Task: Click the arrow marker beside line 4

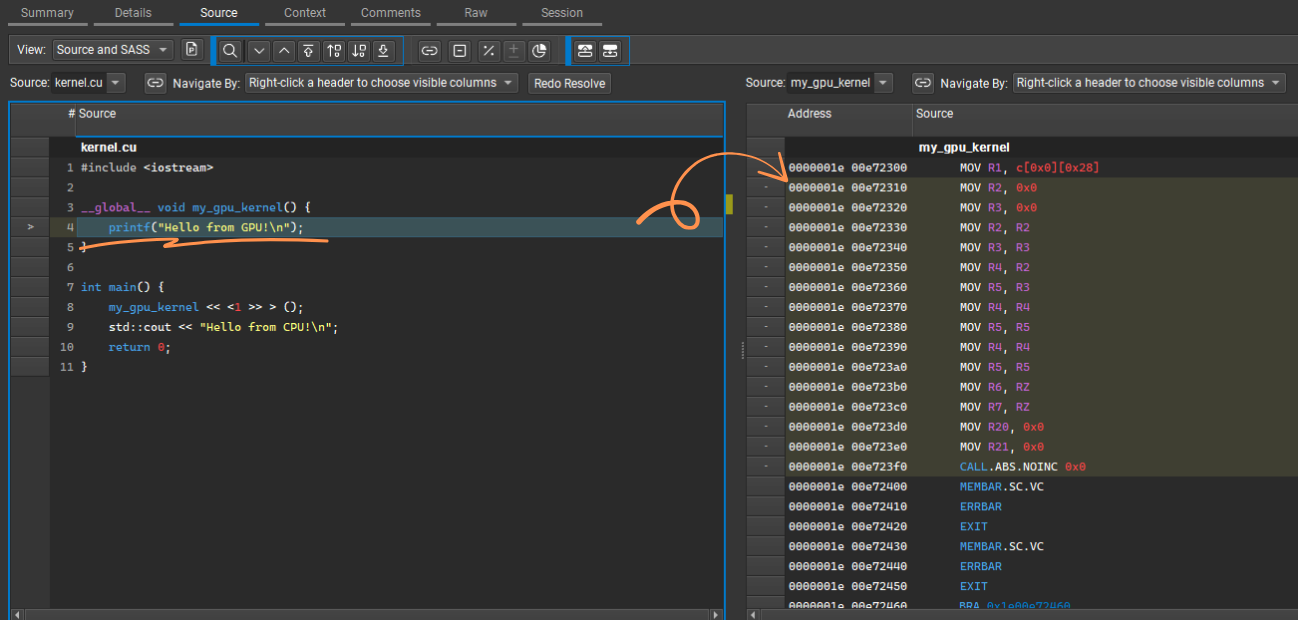Action: pos(30,227)
